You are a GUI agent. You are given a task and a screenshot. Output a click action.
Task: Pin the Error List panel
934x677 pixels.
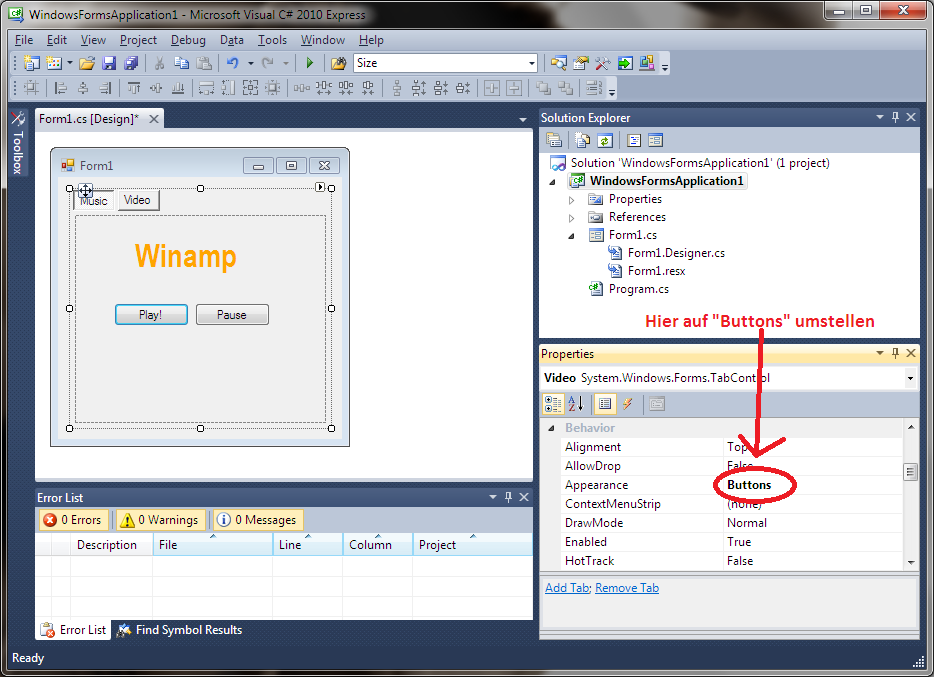(x=508, y=497)
